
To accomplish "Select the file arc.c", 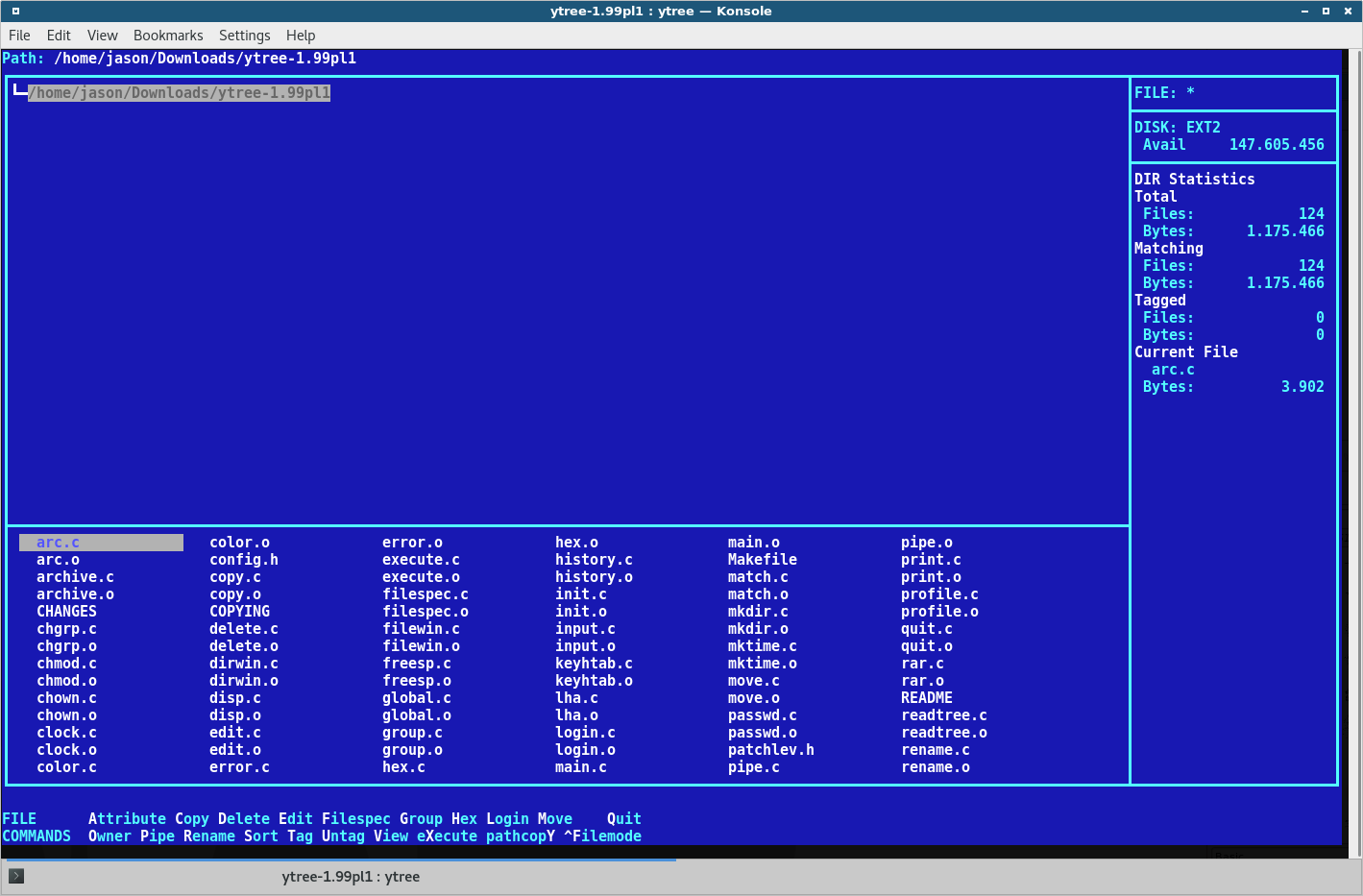I will [101, 543].
